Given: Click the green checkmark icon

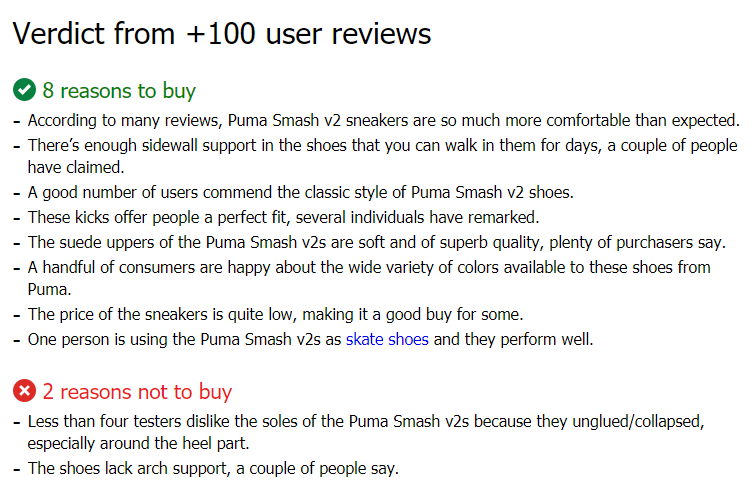Looking at the screenshot, I should click(24, 90).
